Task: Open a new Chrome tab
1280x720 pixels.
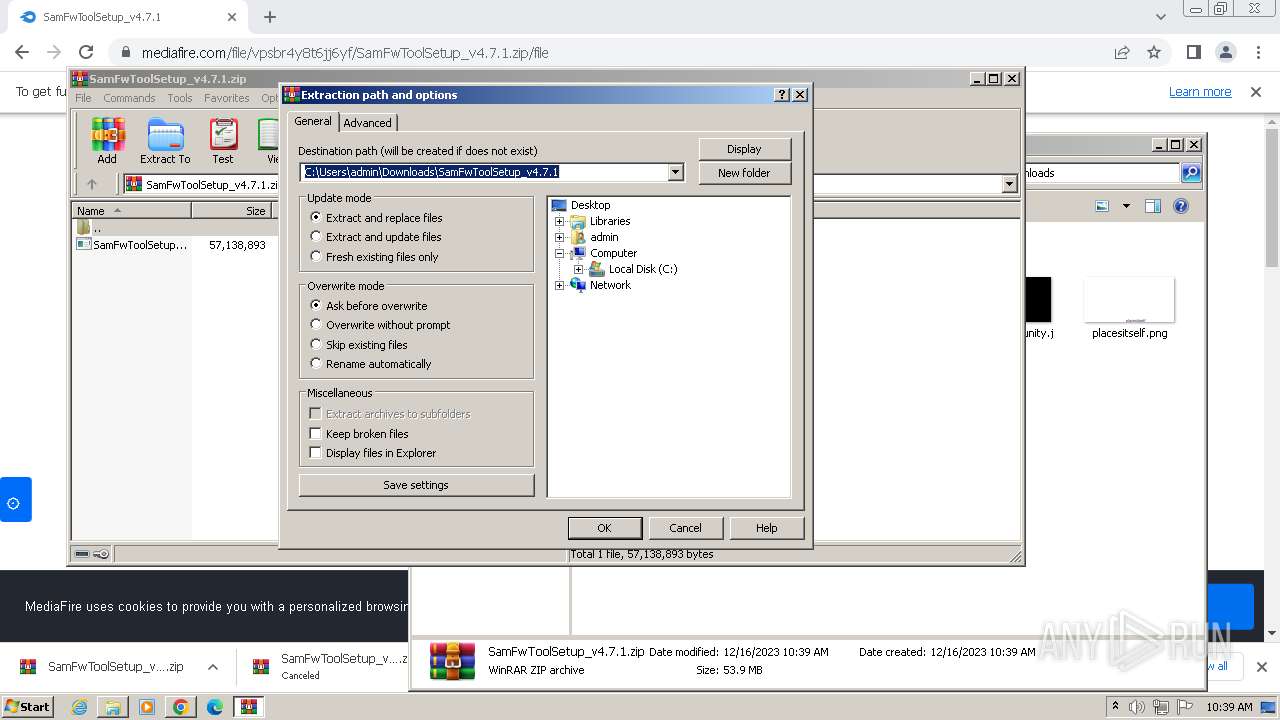Action: click(269, 17)
